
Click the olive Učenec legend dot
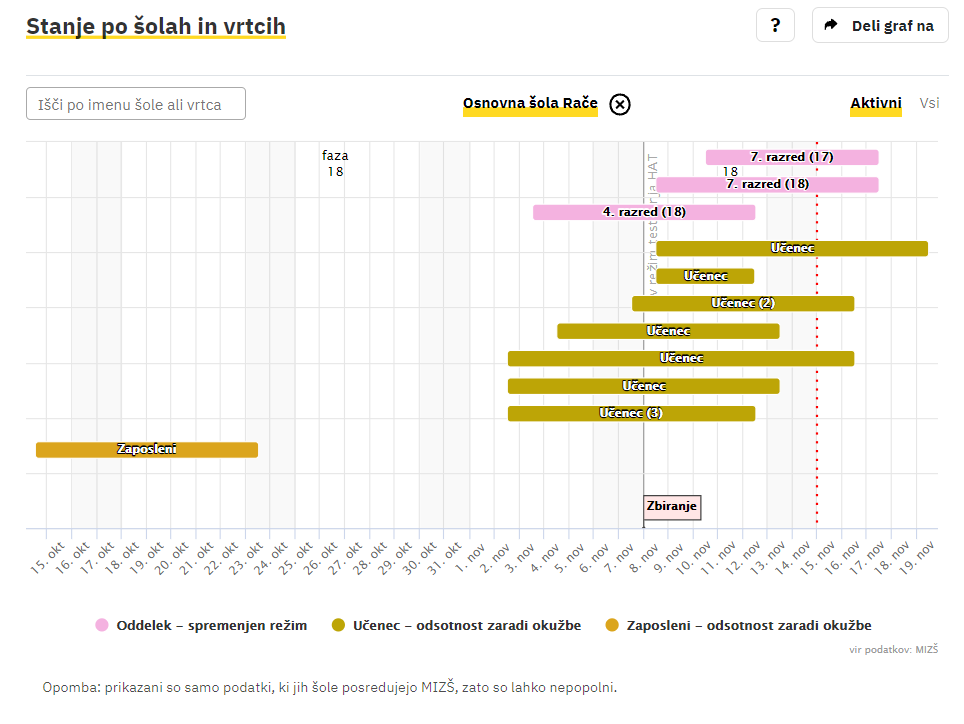coord(339,625)
